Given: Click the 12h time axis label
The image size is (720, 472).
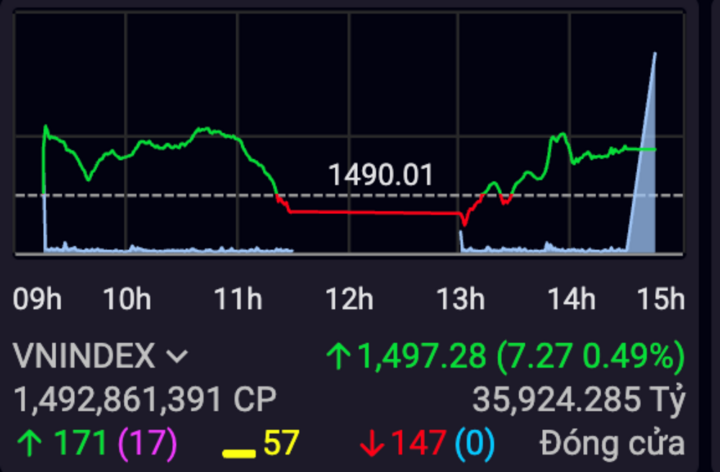Looking at the screenshot, I should tap(349, 299).
